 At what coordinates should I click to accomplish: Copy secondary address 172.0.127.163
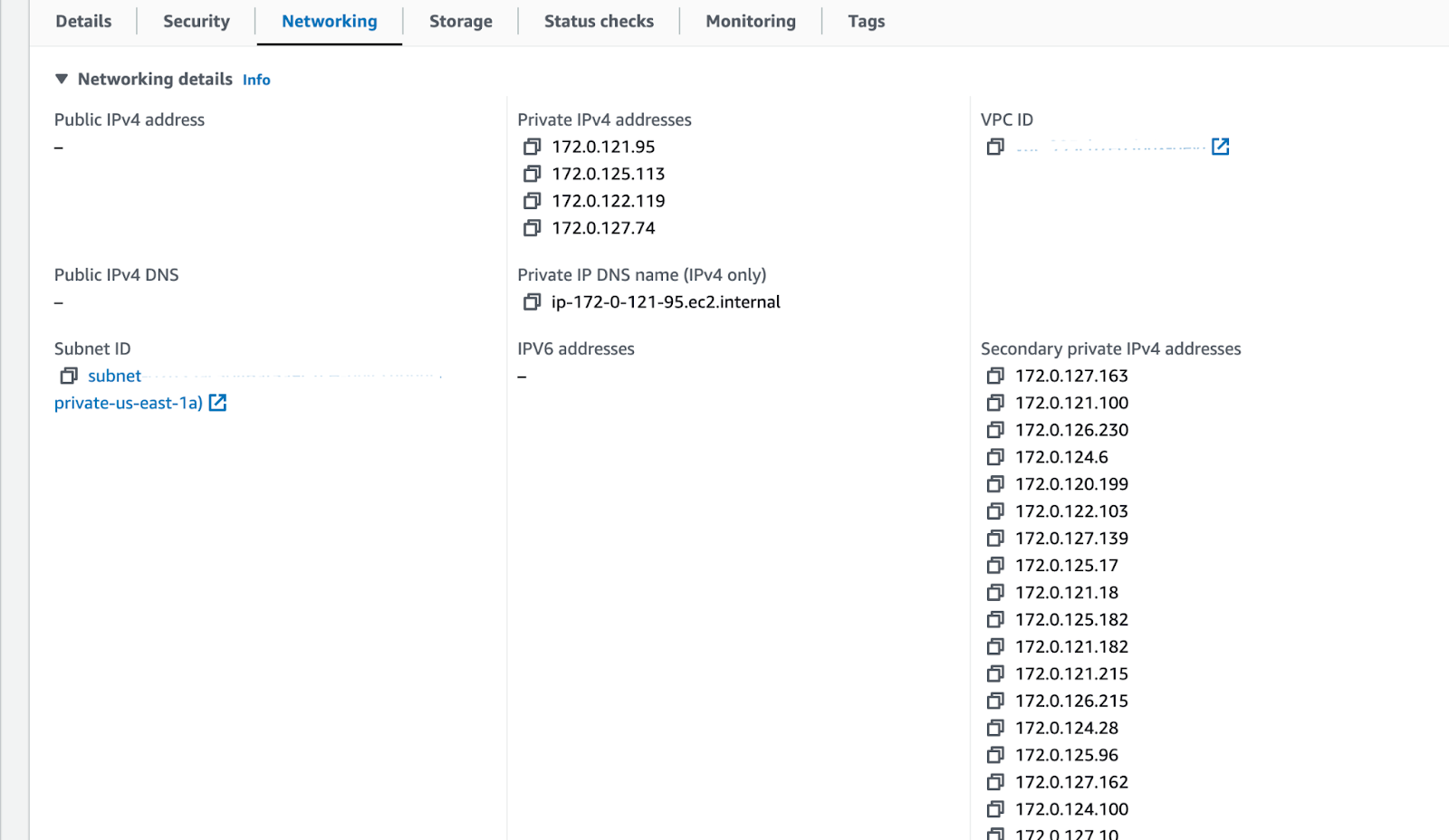[x=995, y=376]
